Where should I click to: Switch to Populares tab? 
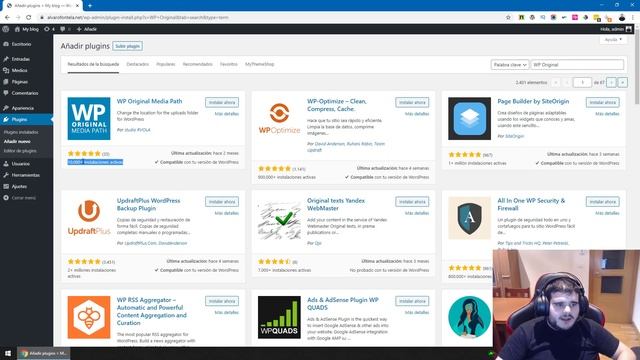coord(166,64)
